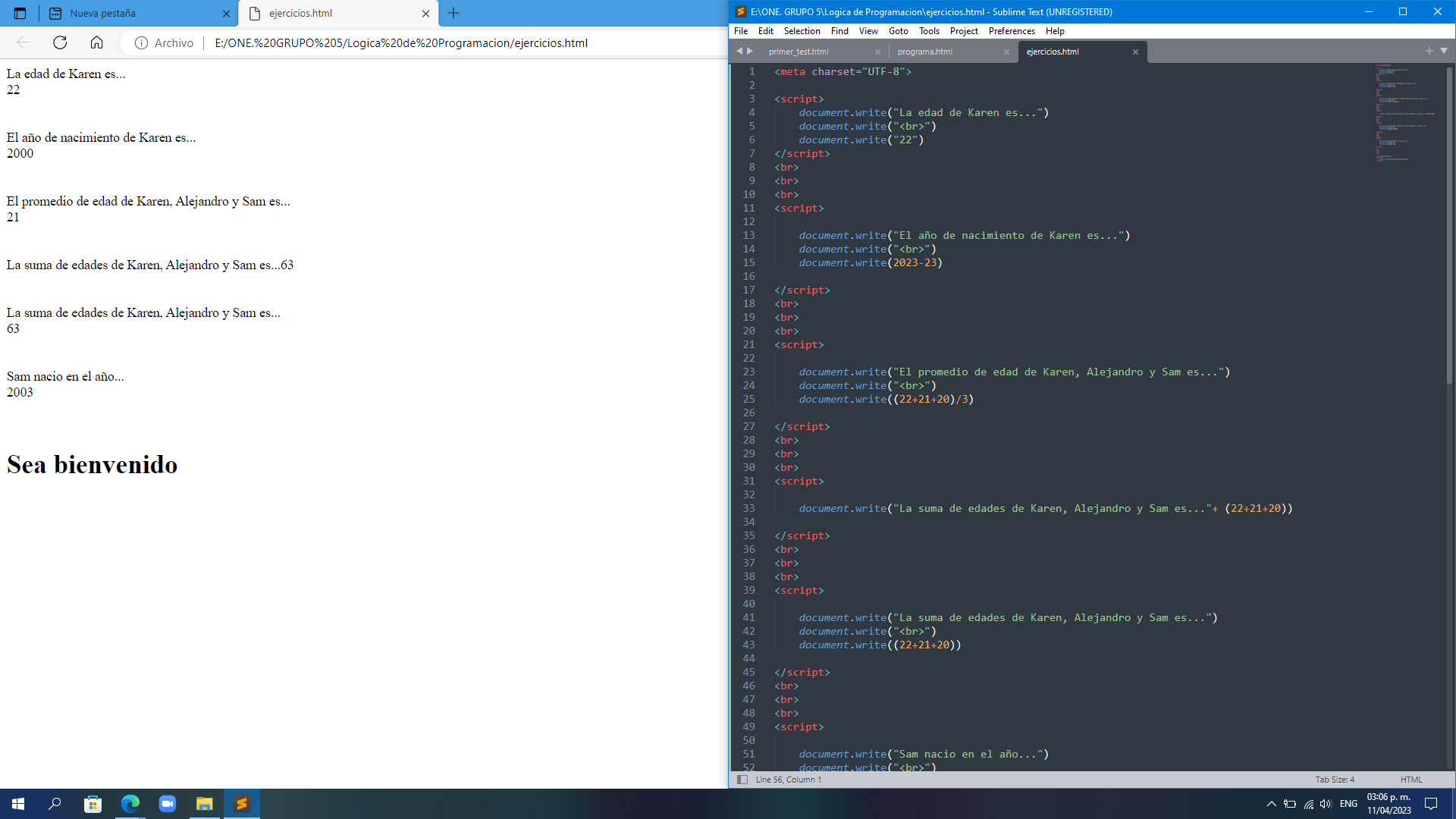The height and width of the screenshot is (819, 1456).
Task: Open the Goto menu
Action: coord(898,31)
